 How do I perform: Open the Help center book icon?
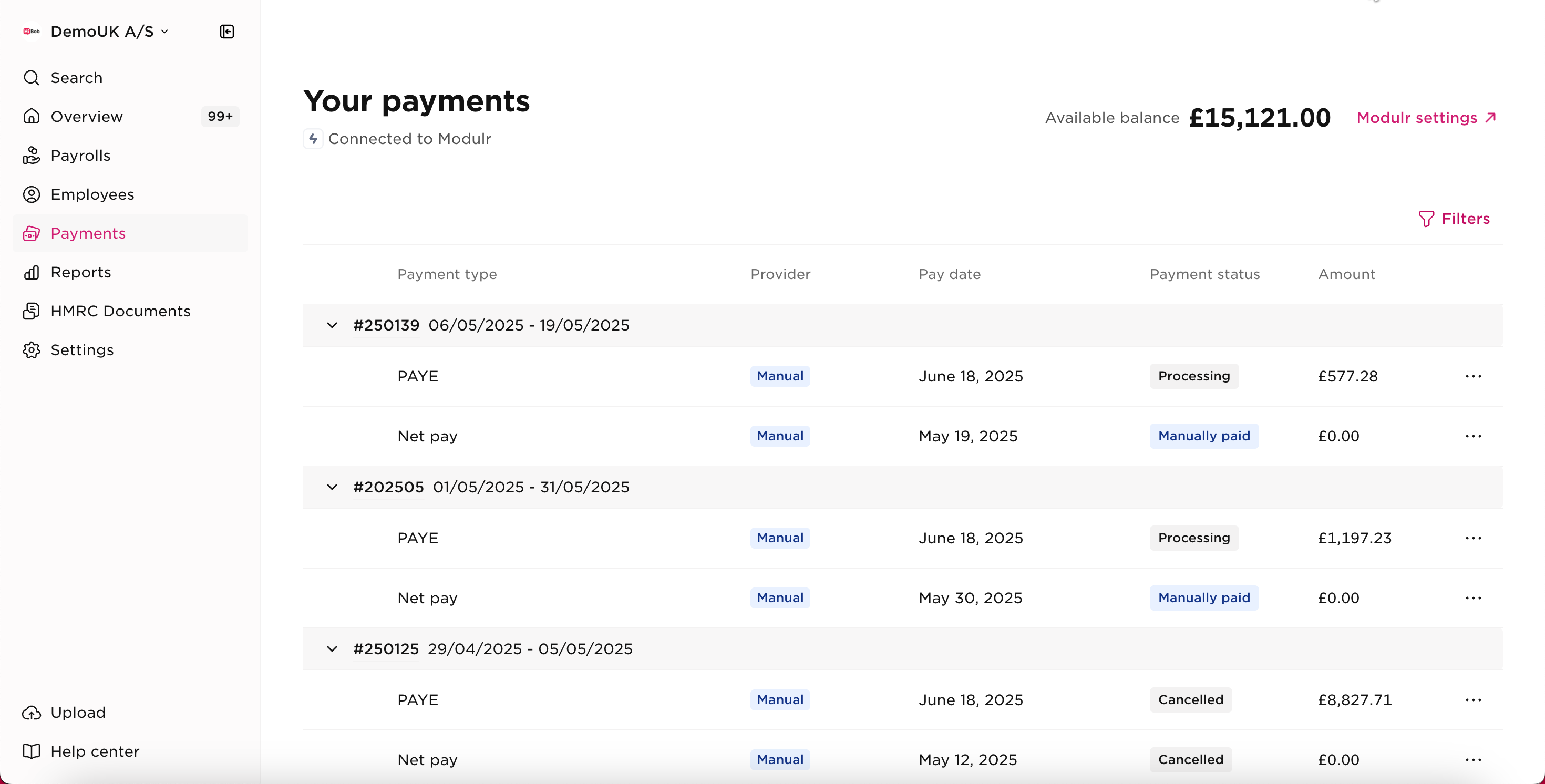click(31, 751)
